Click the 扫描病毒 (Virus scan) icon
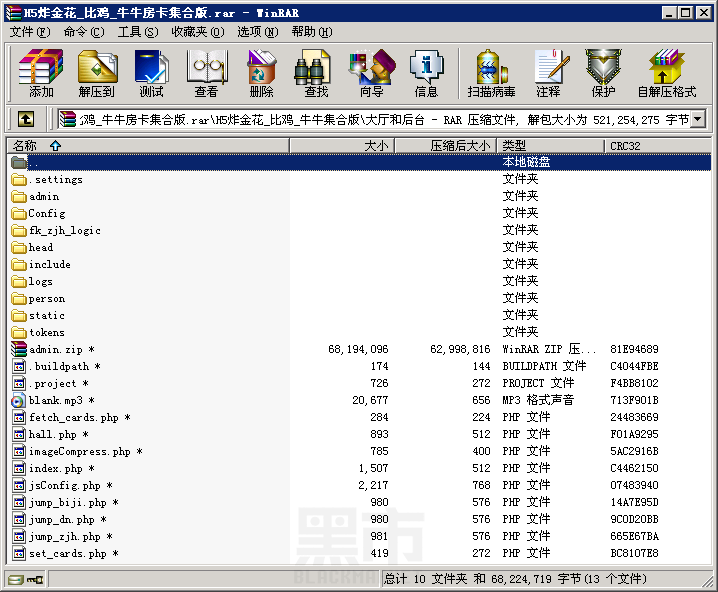Viewport: 718px width, 592px height. (x=491, y=73)
